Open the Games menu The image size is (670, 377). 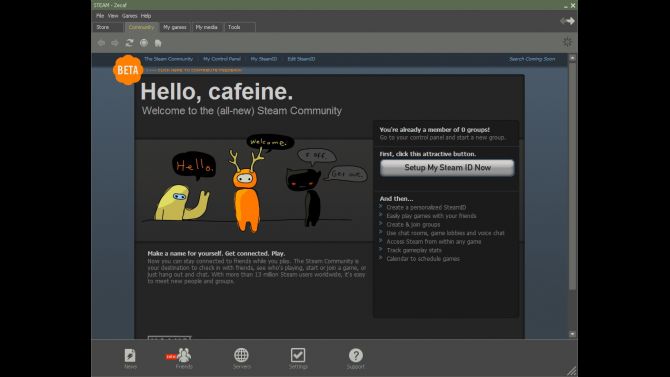point(129,16)
